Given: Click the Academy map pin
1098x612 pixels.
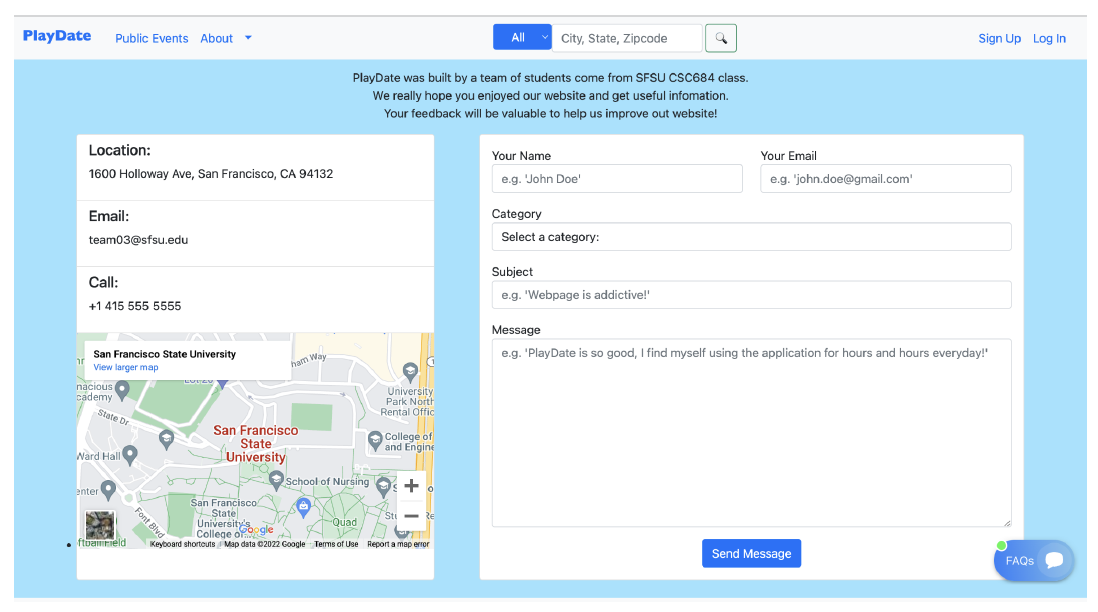Looking at the screenshot, I should pyautogui.click(x=122, y=391).
